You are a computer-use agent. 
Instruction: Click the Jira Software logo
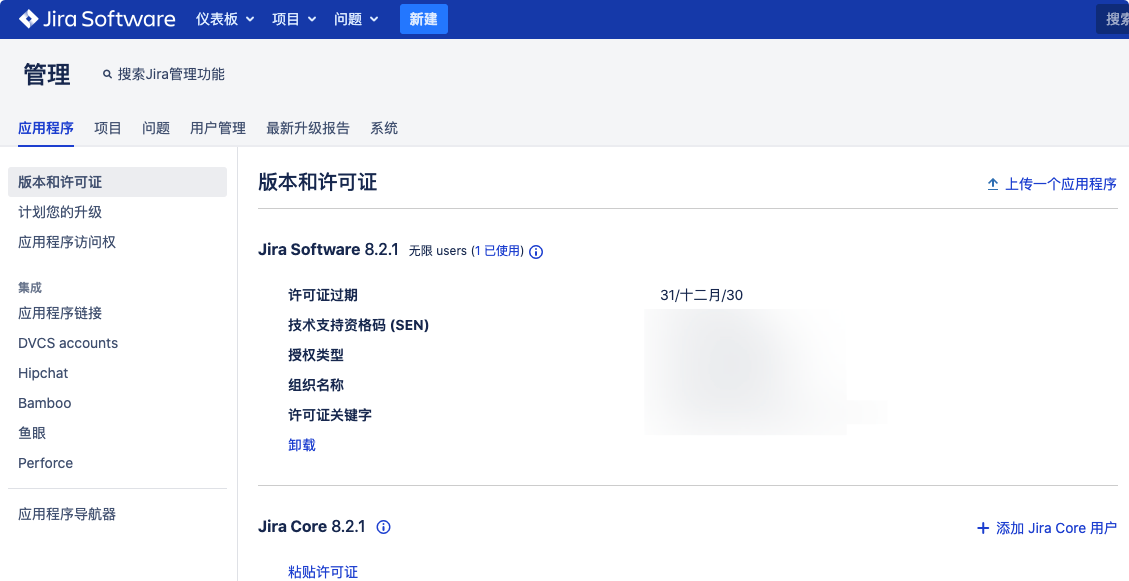click(97, 19)
